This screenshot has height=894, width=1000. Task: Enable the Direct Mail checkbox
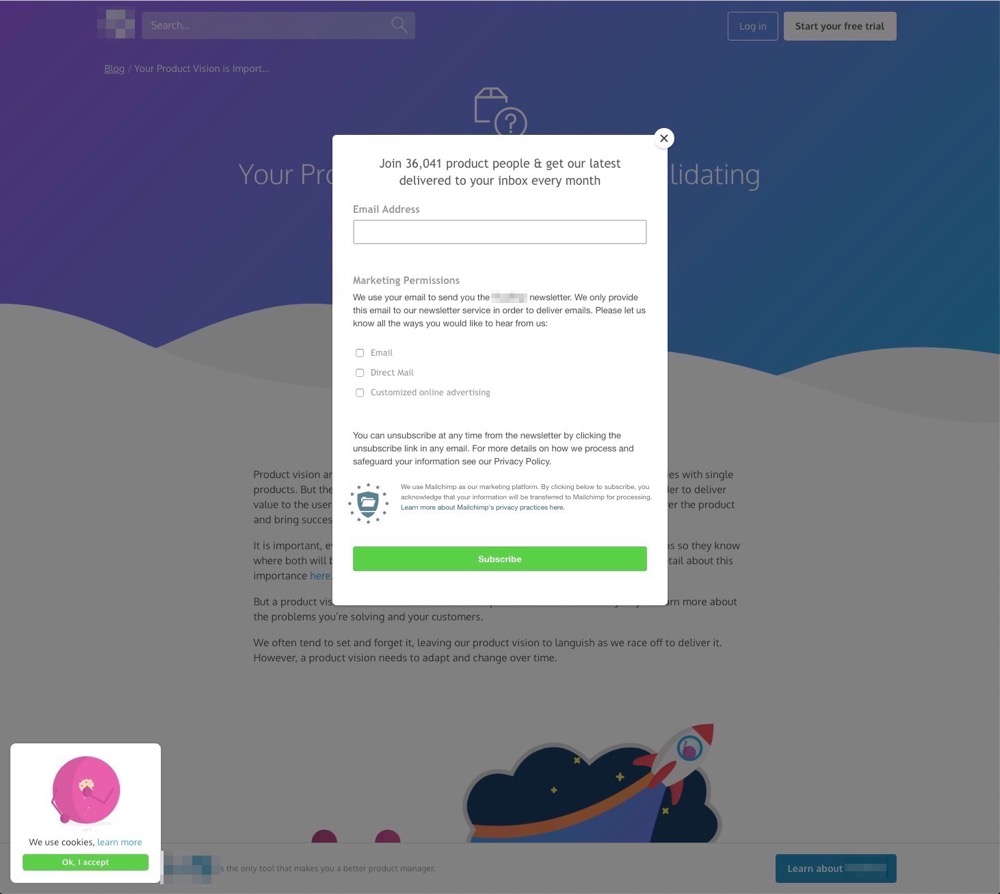coord(360,372)
